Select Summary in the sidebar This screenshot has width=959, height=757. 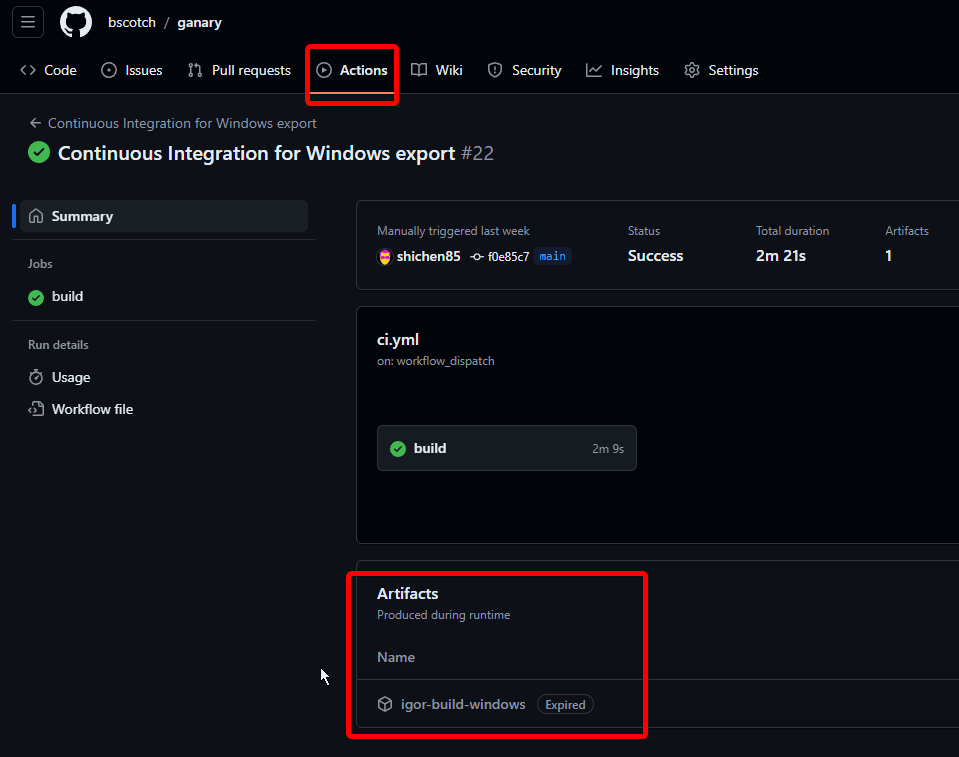tap(164, 216)
